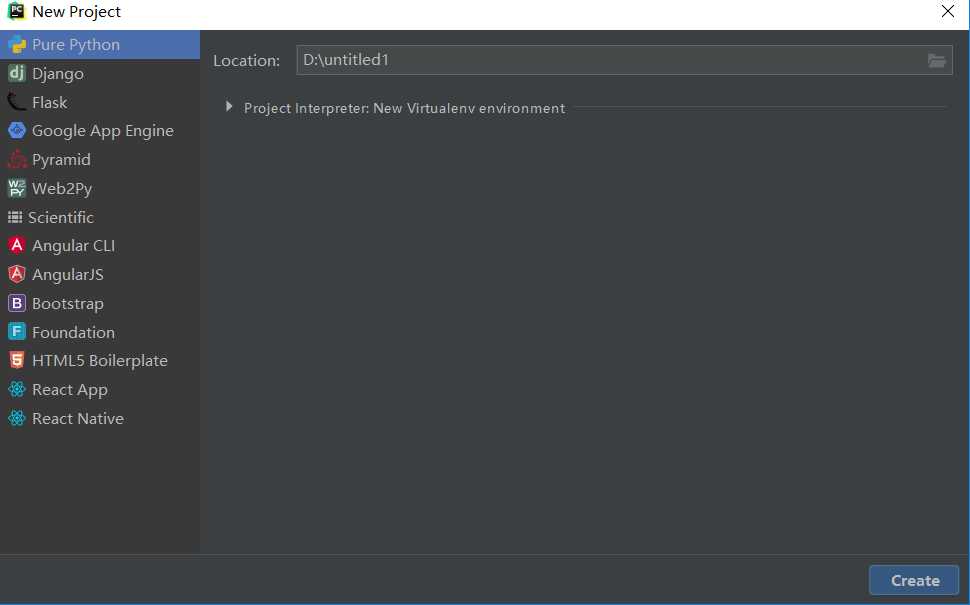Close the New Project dialog
The height and width of the screenshot is (605, 970).
[x=947, y=11]
